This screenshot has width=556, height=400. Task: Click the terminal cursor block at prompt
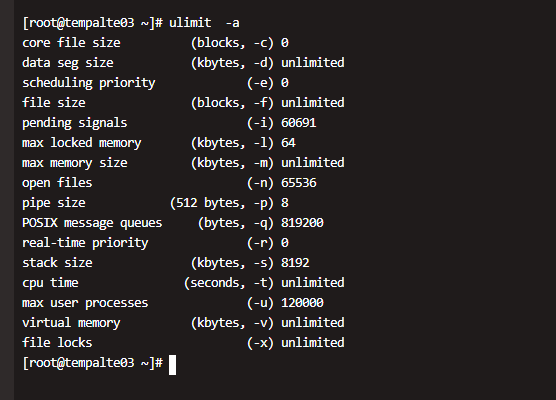pos(172,365)
